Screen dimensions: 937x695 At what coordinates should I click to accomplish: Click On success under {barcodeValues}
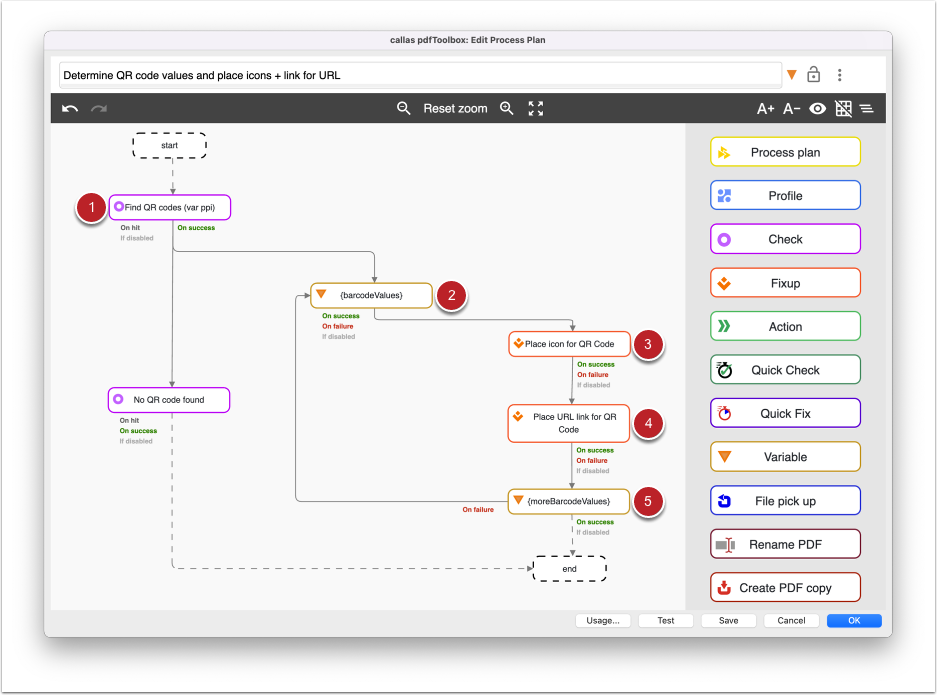tap(341, 316)
